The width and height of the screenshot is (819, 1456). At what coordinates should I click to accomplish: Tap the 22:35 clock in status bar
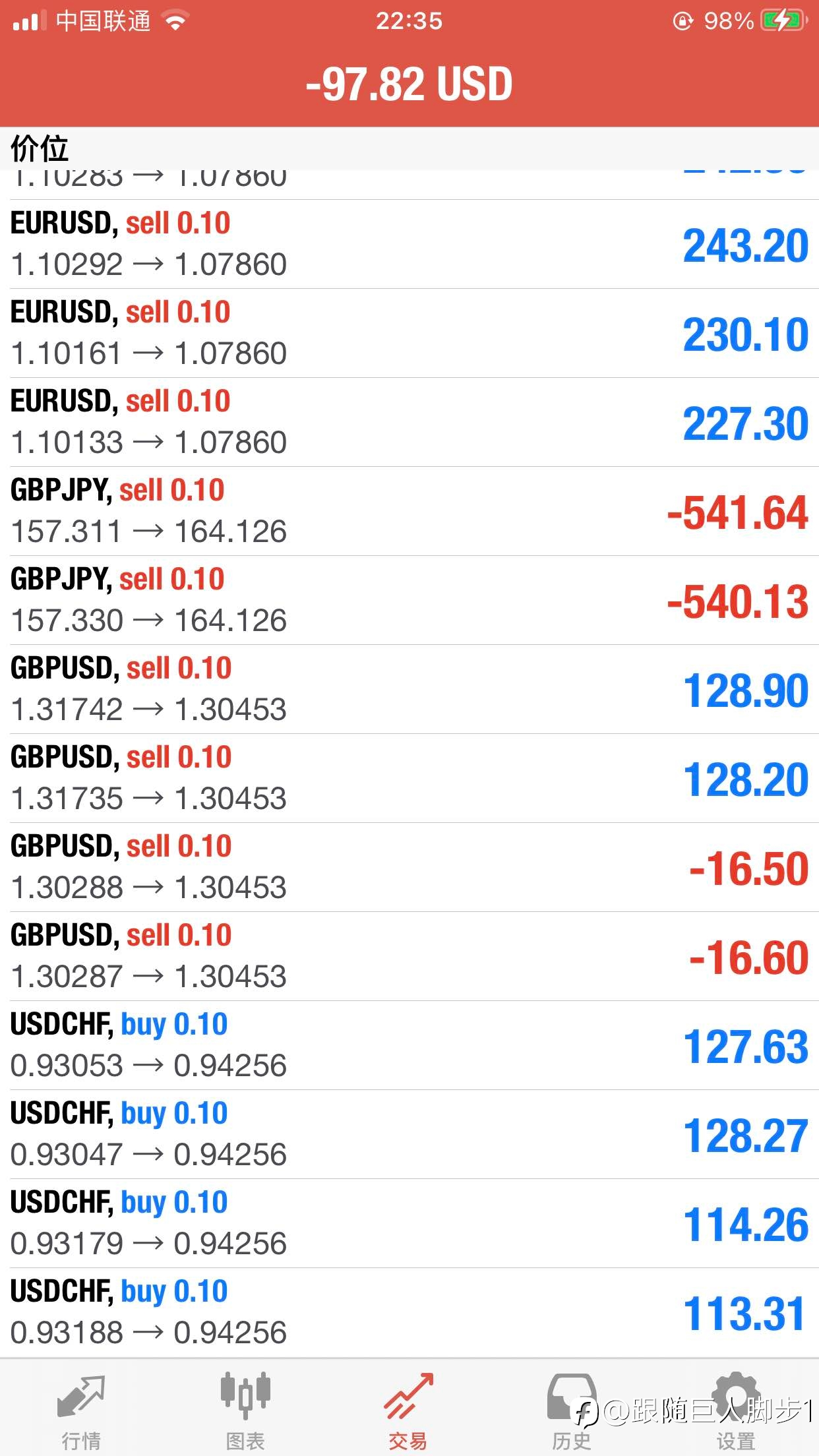pos(409,21)
